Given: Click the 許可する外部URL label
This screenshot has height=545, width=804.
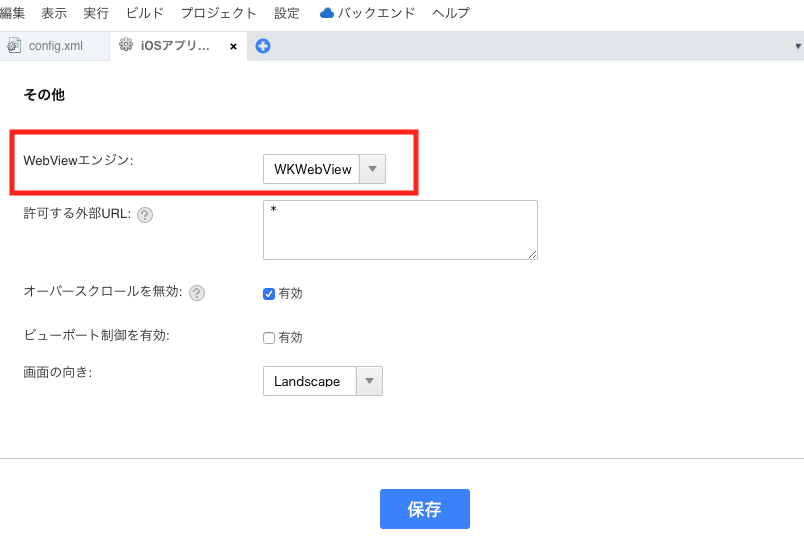Looking at the screenshot, I should [x=77, y=214].
